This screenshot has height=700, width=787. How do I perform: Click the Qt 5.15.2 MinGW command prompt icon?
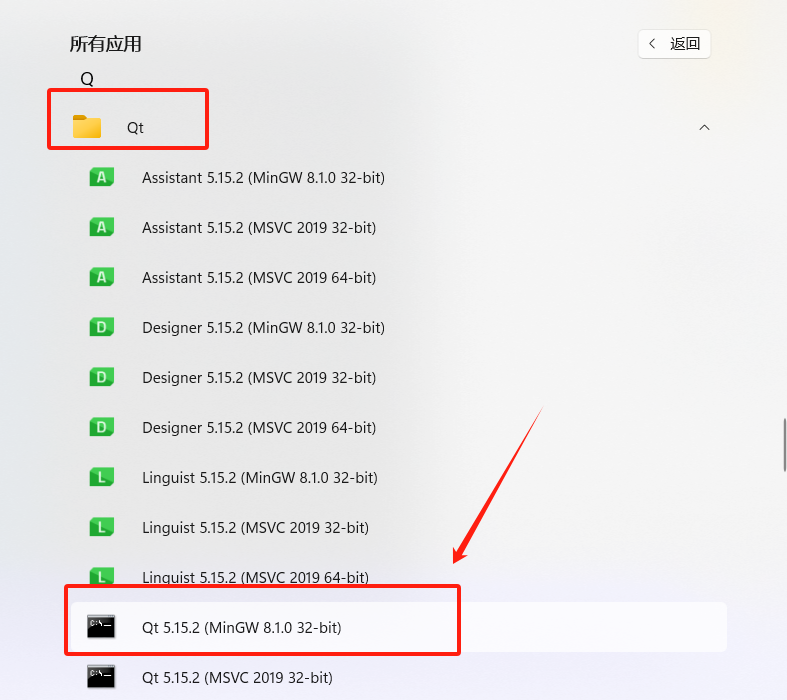[x=101, y=627]
